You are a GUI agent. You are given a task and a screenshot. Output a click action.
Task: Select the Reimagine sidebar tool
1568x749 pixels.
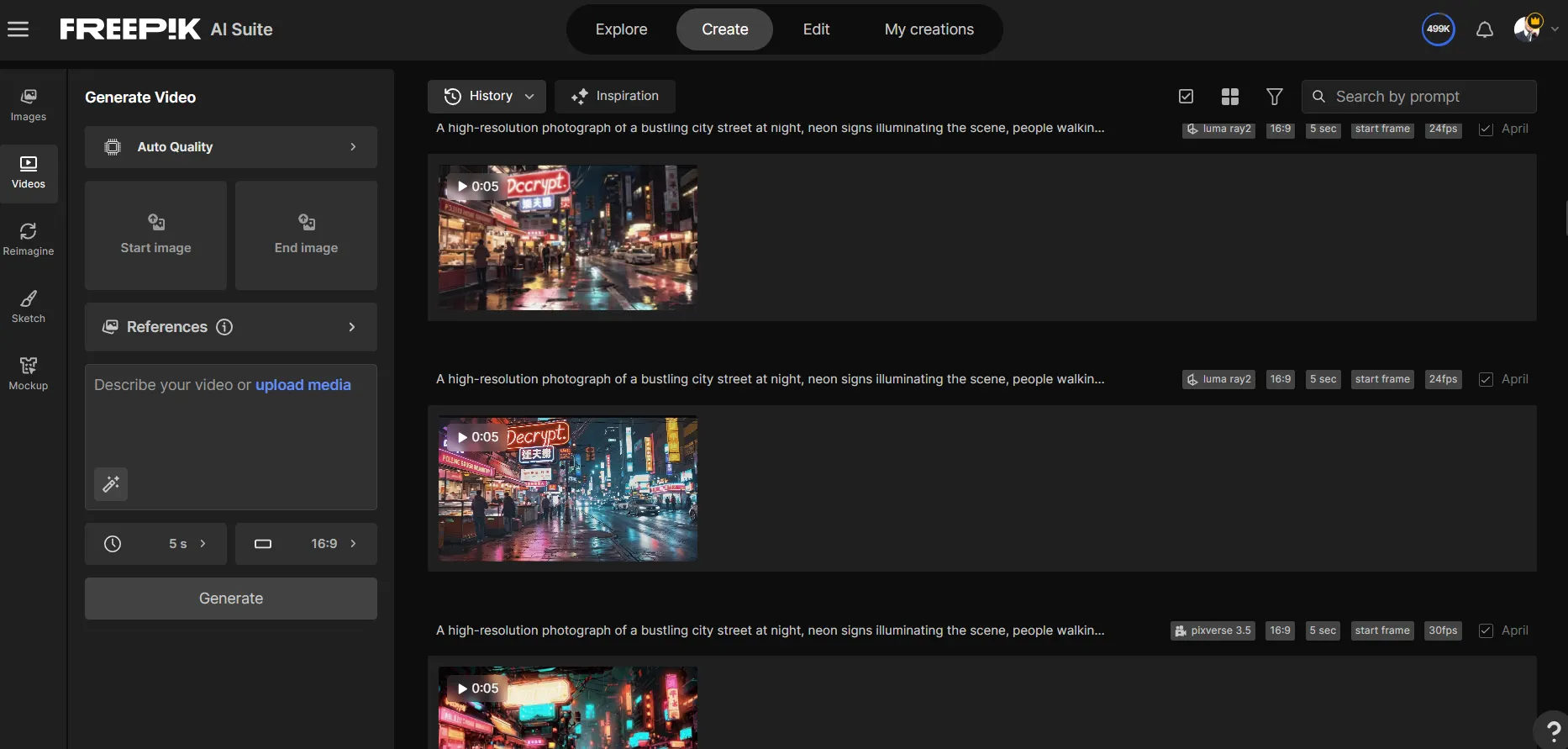coord(29,240)
